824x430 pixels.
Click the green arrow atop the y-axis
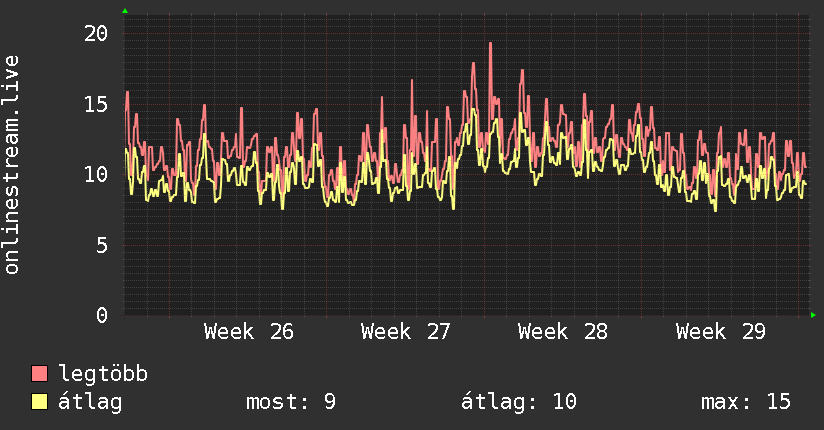125,11
